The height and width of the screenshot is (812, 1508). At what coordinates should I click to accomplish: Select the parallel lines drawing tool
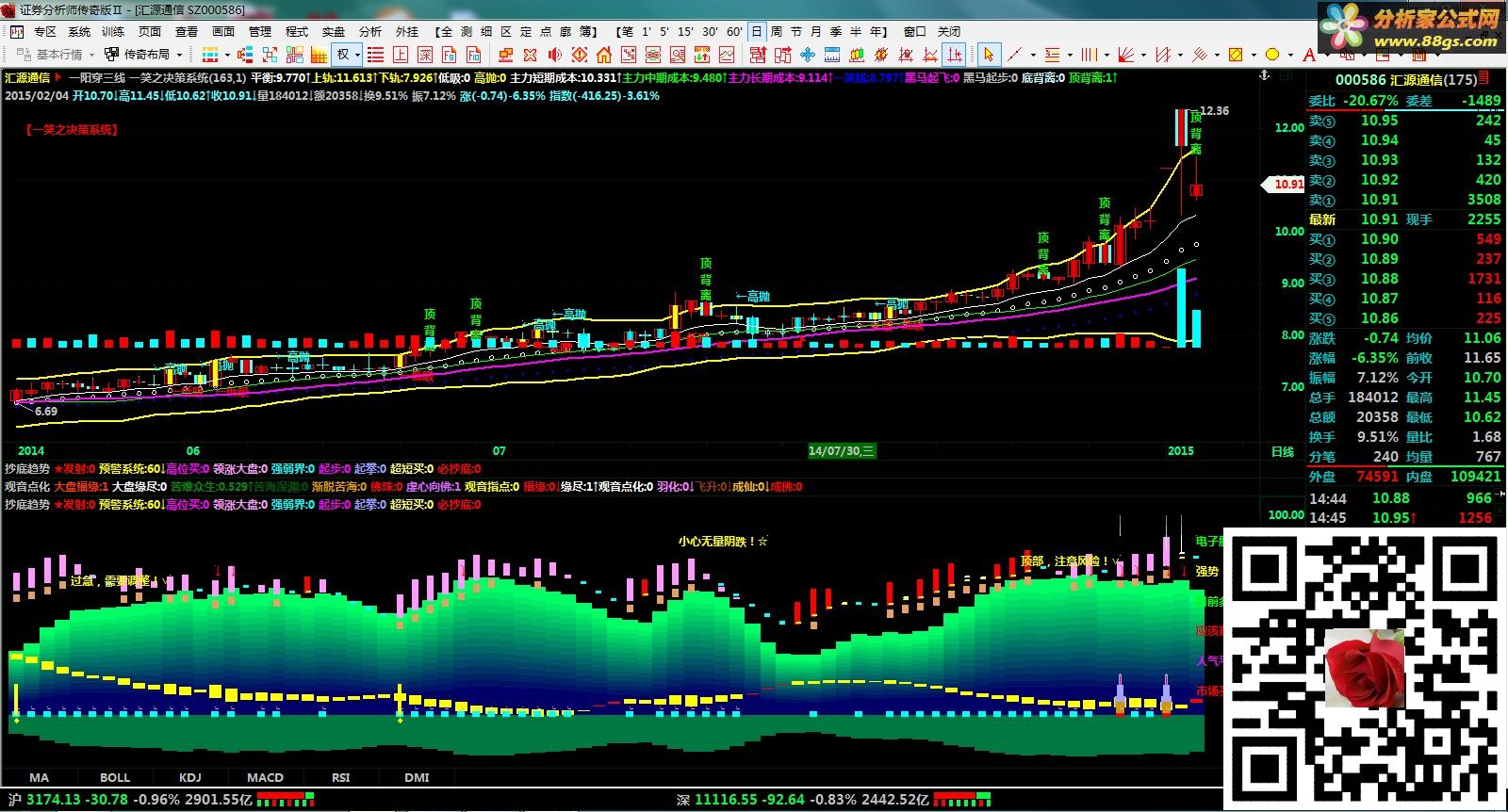[1199, 55]
